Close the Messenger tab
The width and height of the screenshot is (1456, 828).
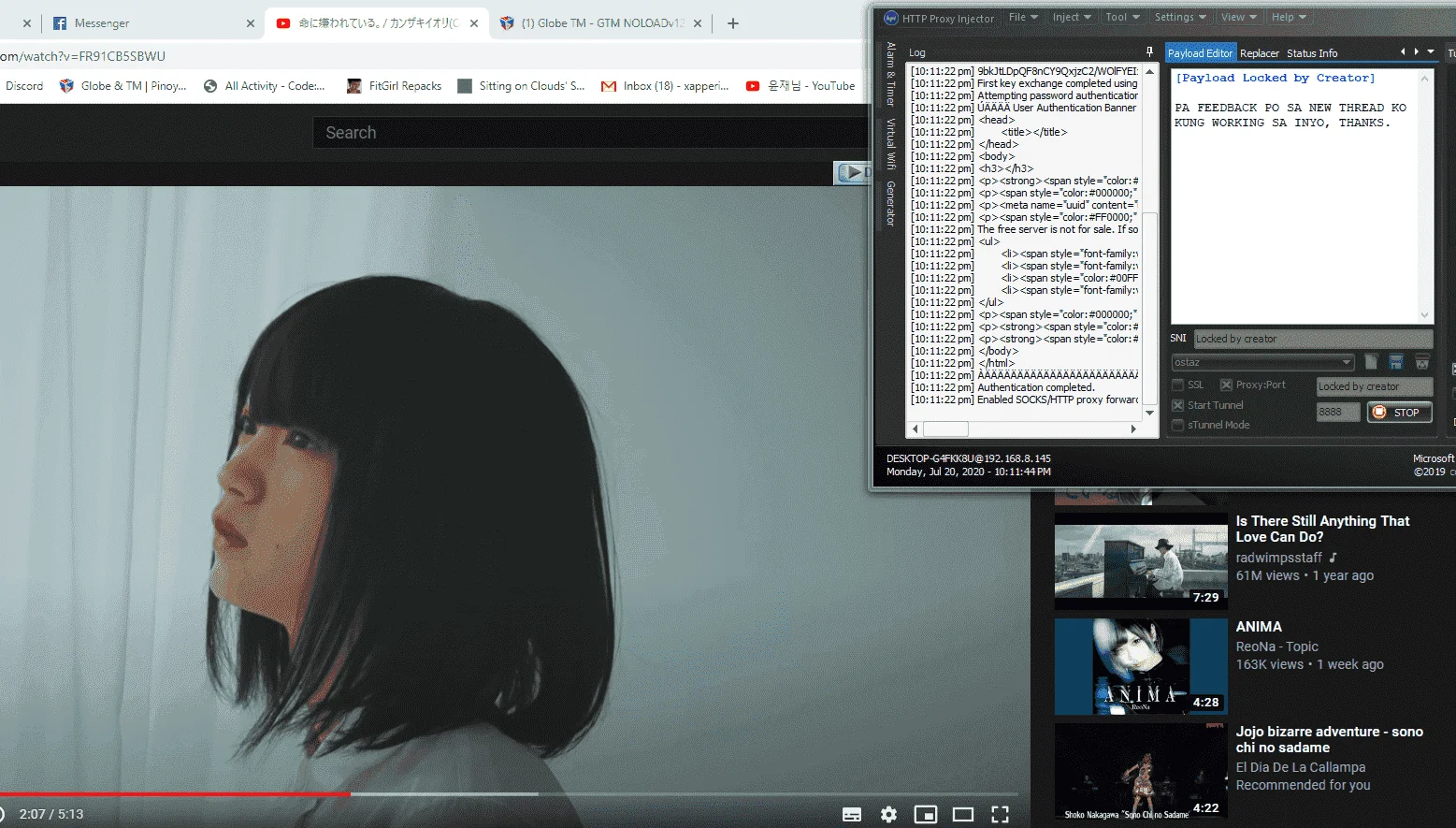coord(251,23)
